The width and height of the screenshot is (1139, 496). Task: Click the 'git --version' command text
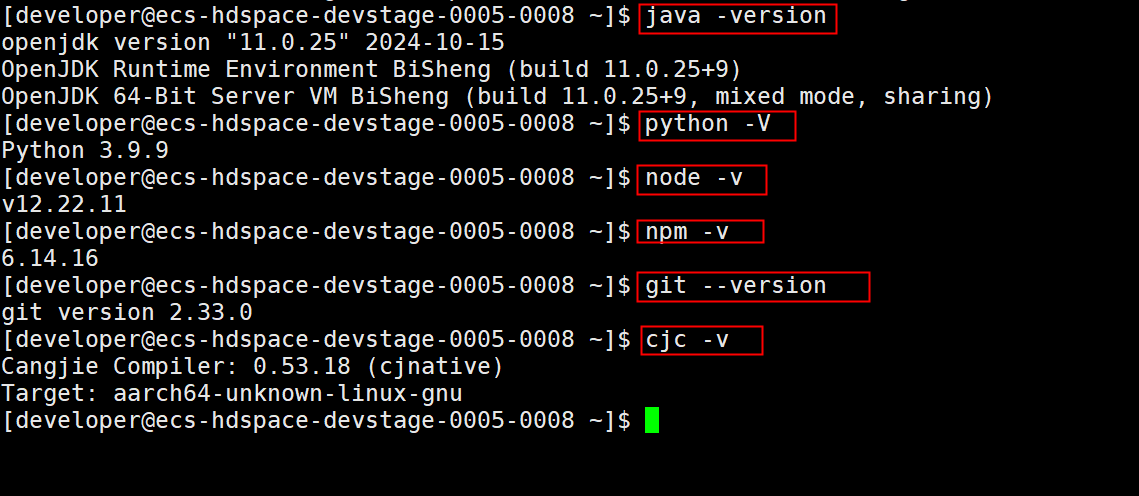click(736, 285)
